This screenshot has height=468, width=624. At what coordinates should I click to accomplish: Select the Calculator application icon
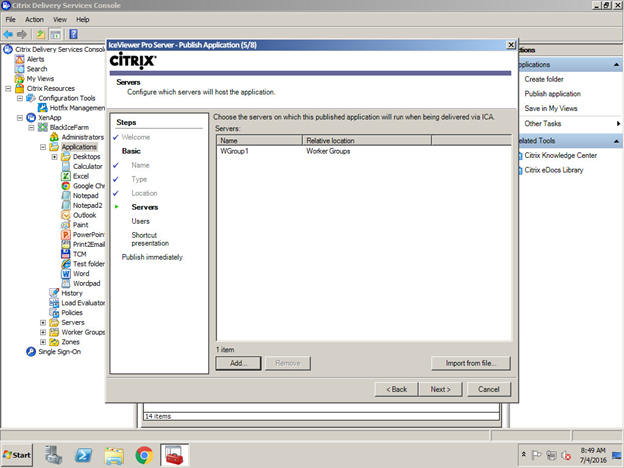coord(66,166)
